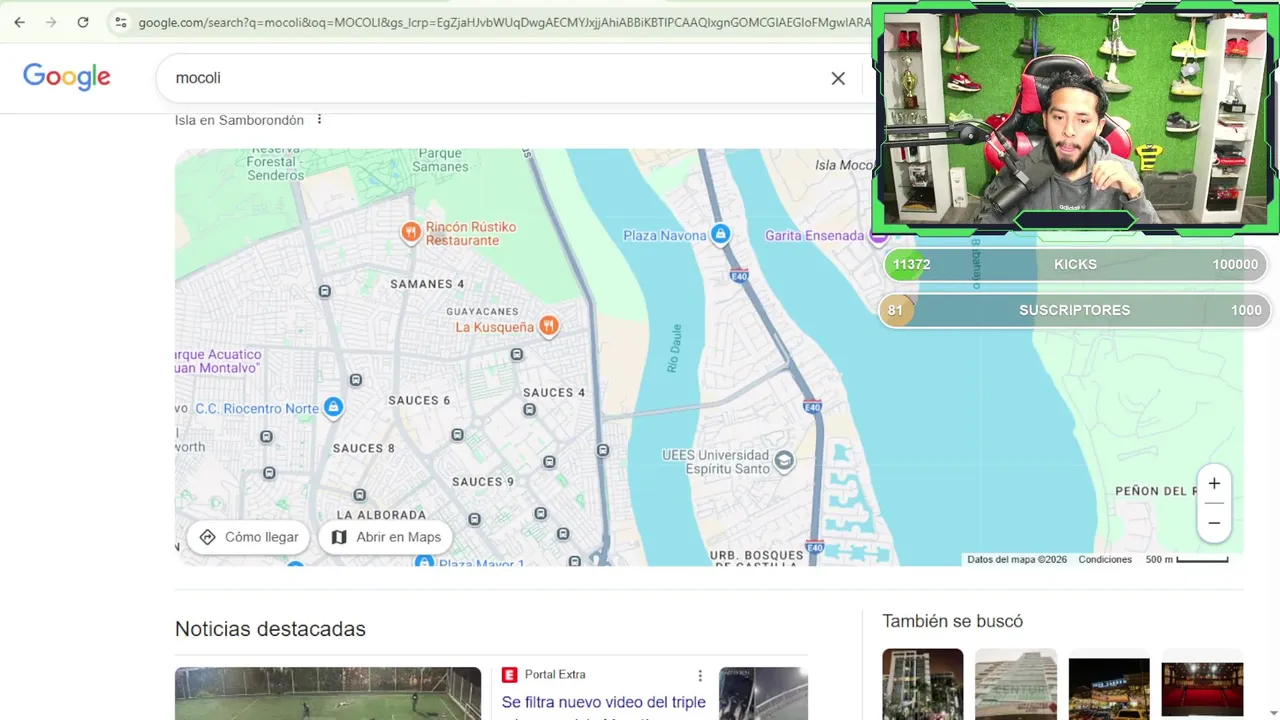This screenshot has width=1280, height=720.
Task: Click the SAUCES 8 map label
Action: 363,448
